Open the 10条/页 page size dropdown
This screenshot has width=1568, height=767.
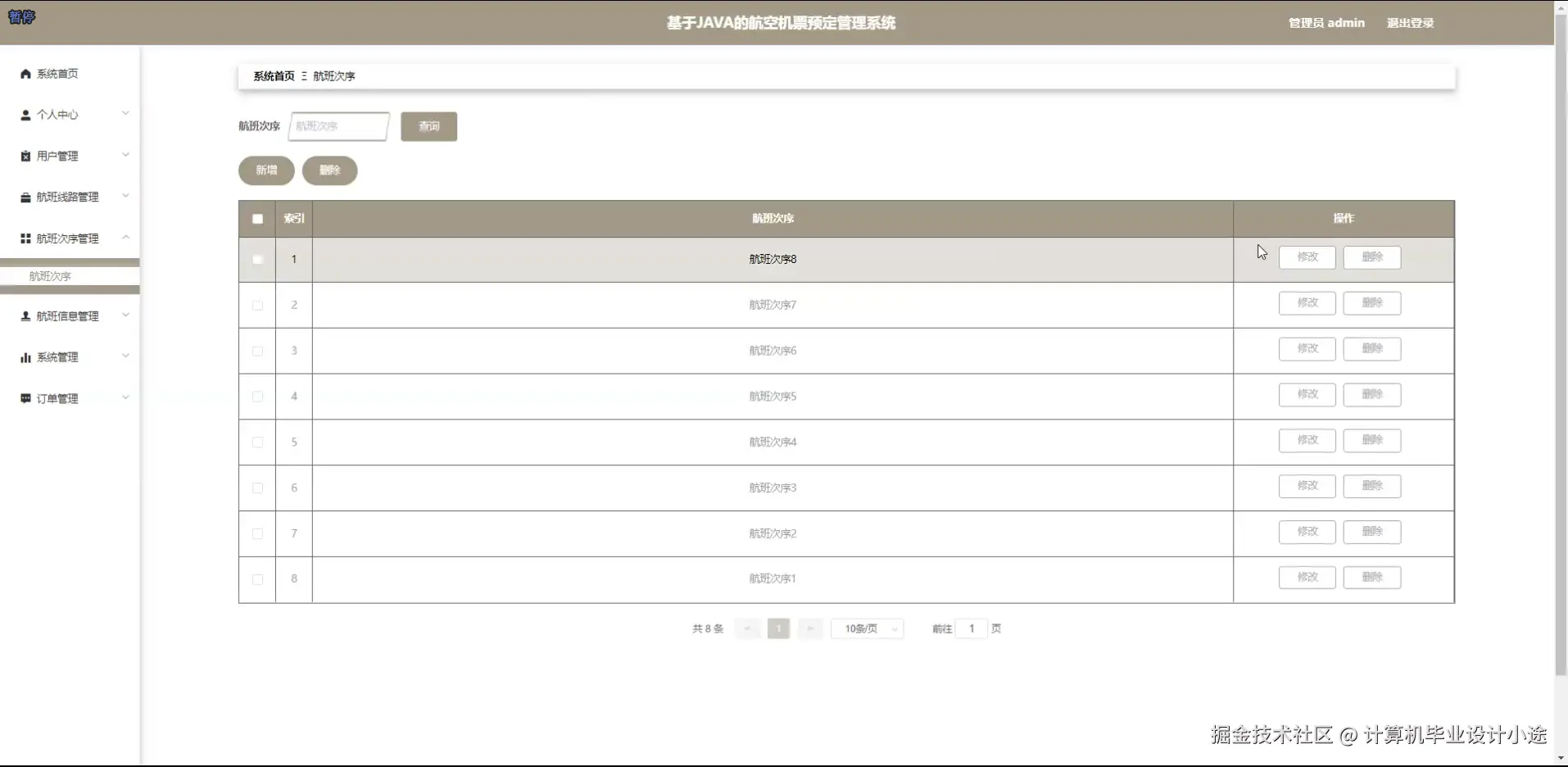tap(867, 629)
